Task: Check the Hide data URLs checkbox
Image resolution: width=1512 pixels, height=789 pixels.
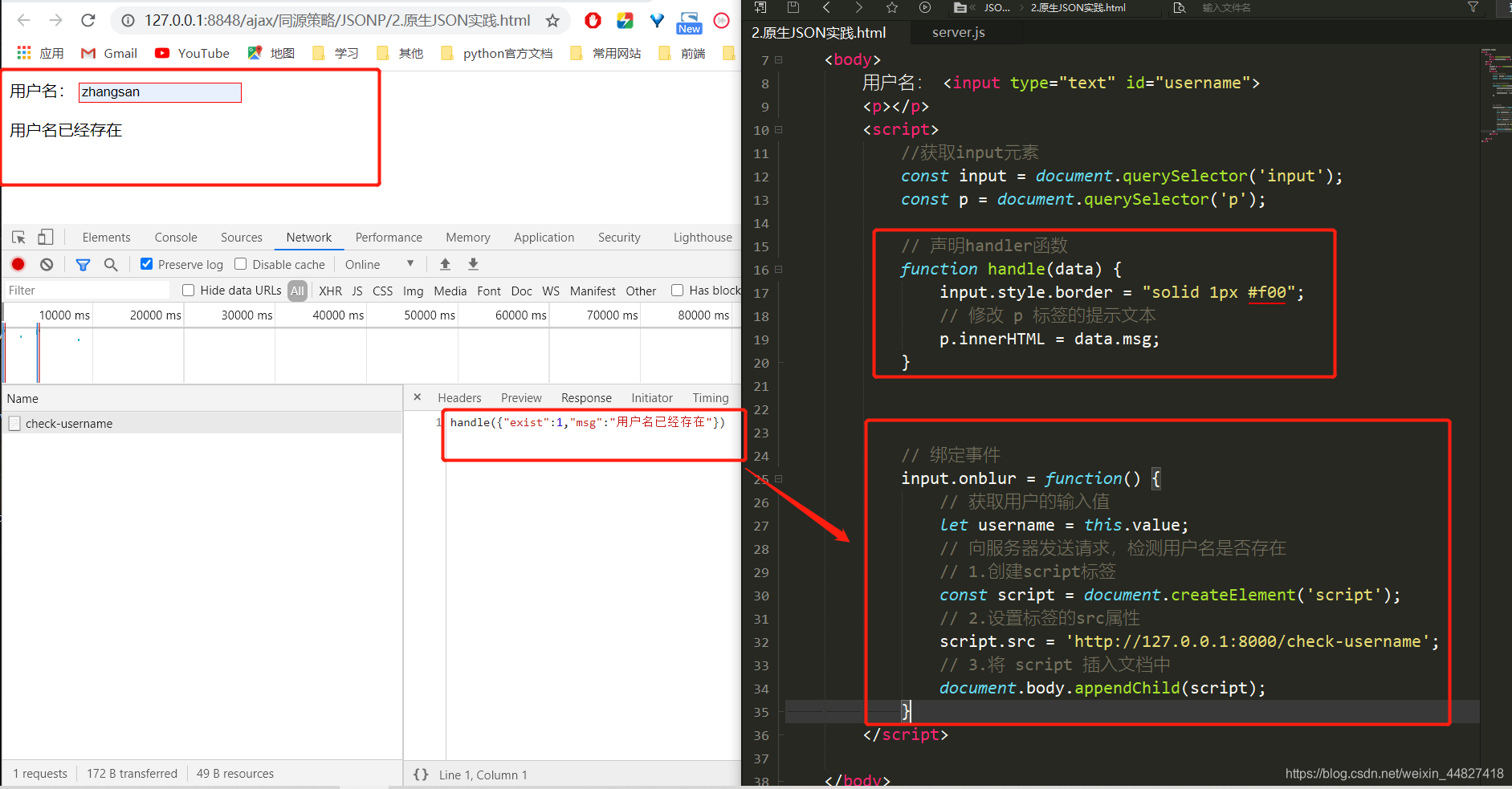Action: pos(188,291)
